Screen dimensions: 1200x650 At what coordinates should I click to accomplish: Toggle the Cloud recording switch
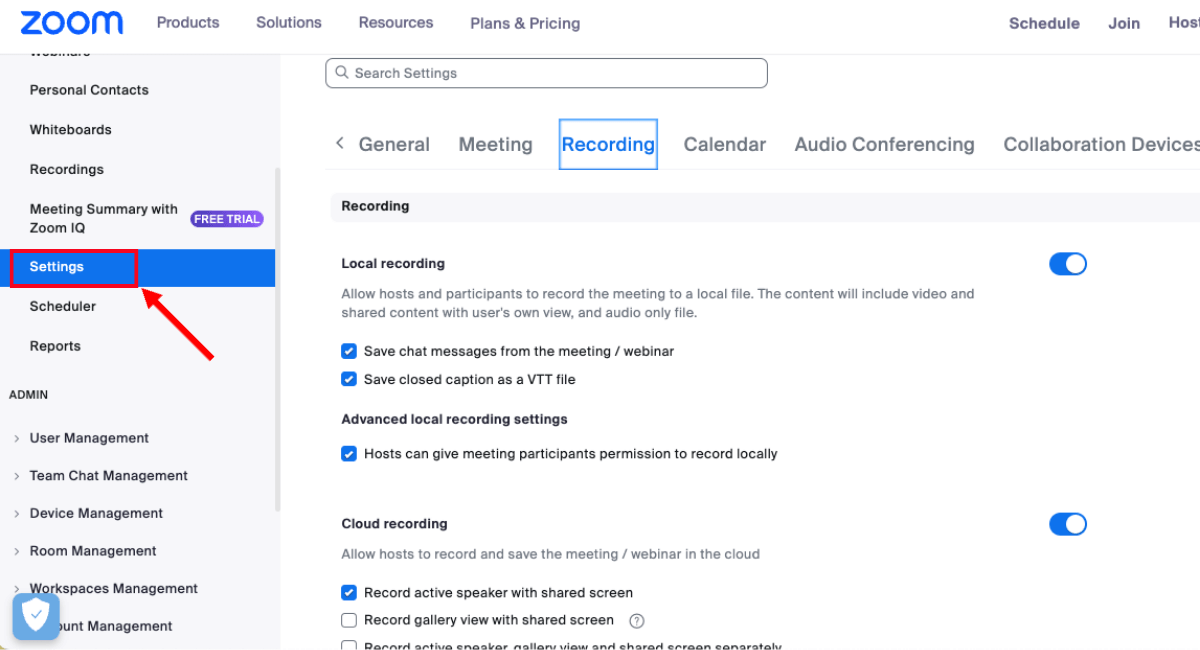[1067, 524]
